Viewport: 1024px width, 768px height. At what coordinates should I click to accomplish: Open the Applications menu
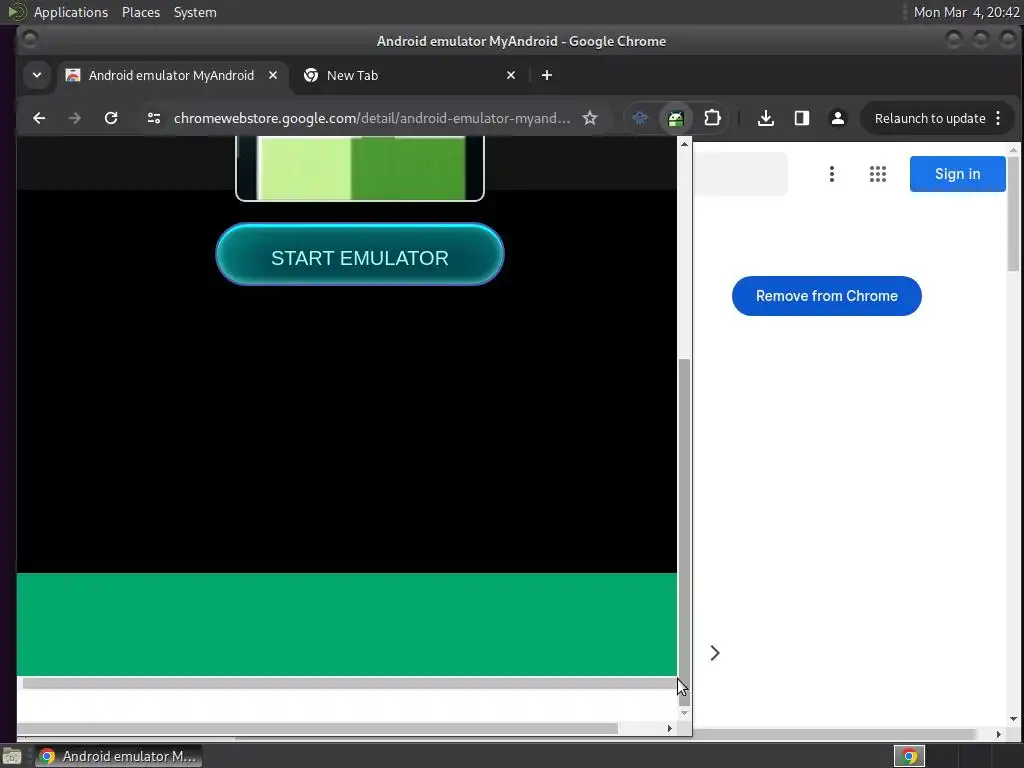click(71, 12)
